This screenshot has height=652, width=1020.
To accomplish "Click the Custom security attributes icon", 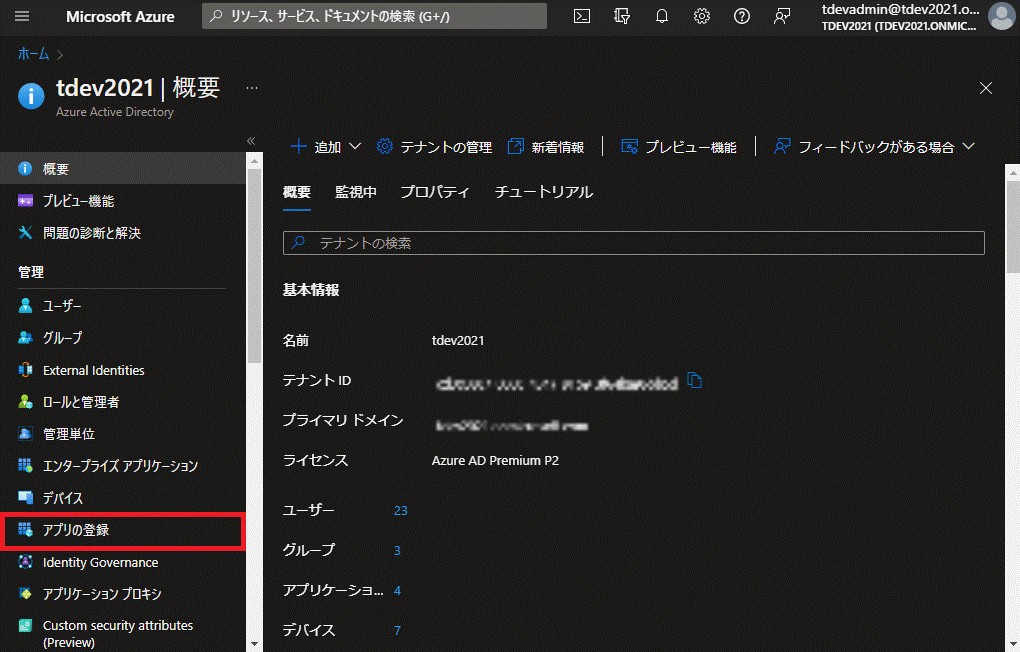I will pyautogui.click(x=25, y=626).
